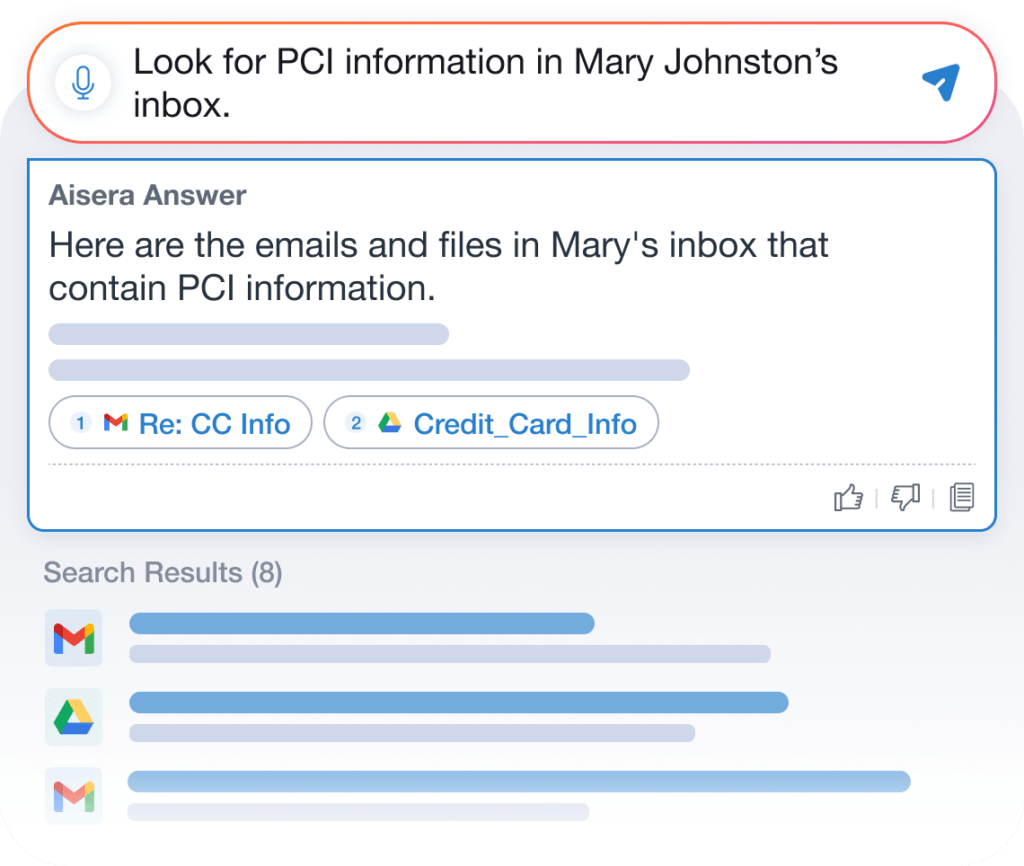1024x866 pixels.
Task: Click the Google Drive icon in search results
Action: pos(74,716)
